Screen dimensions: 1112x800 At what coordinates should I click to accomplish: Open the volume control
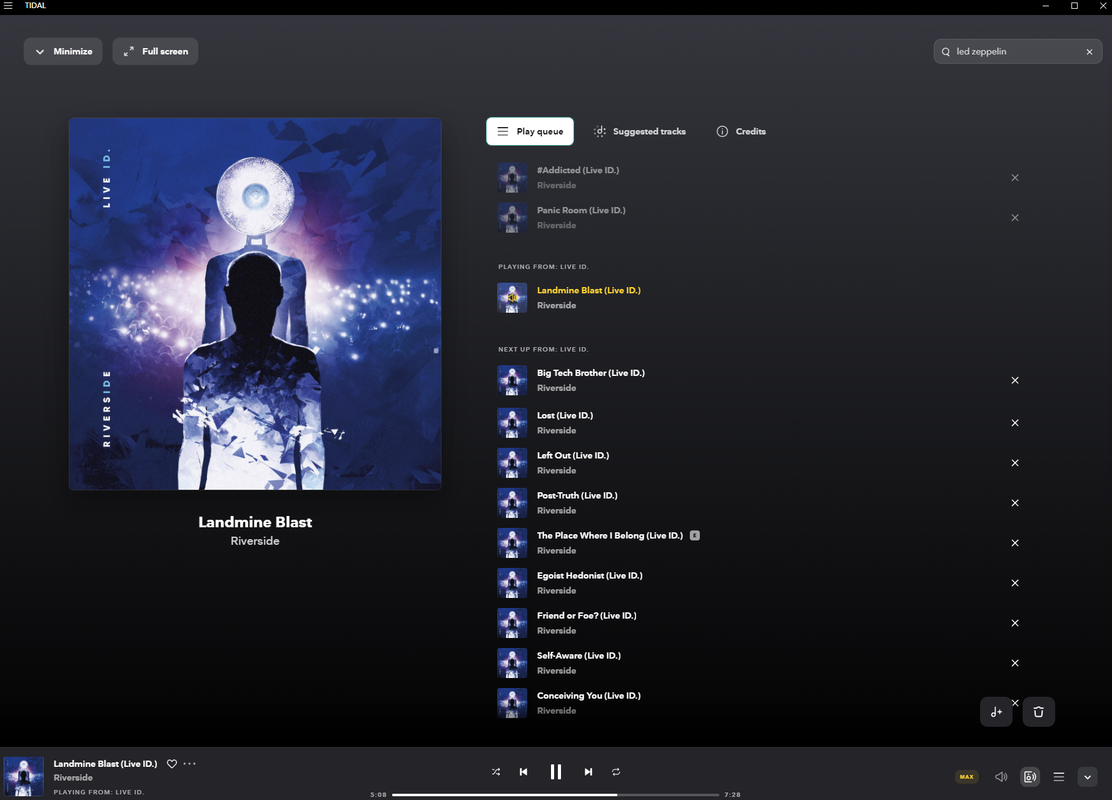point(1001,777)
